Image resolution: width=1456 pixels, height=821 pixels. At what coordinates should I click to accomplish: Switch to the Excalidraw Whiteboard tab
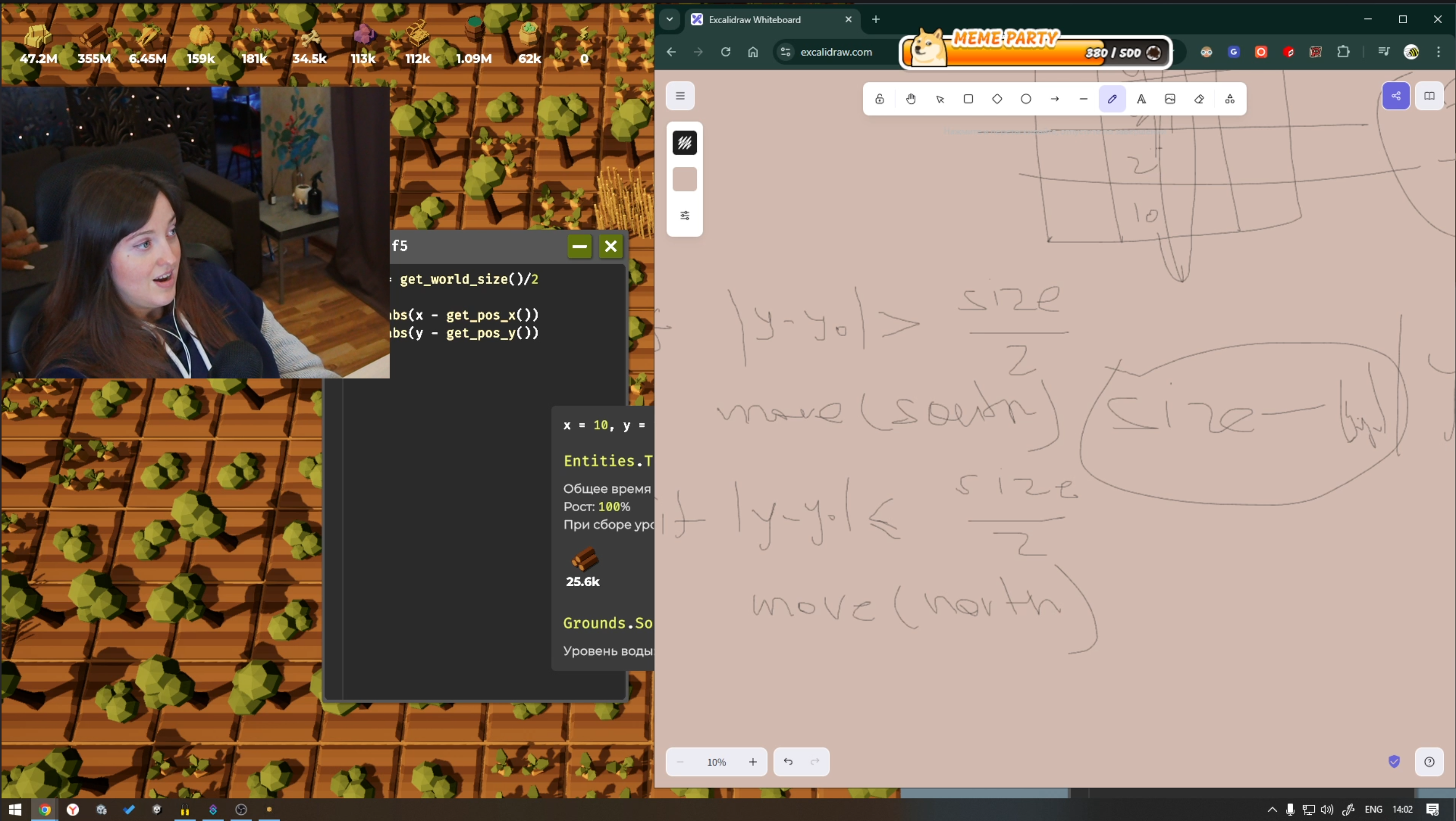[755, 19]
